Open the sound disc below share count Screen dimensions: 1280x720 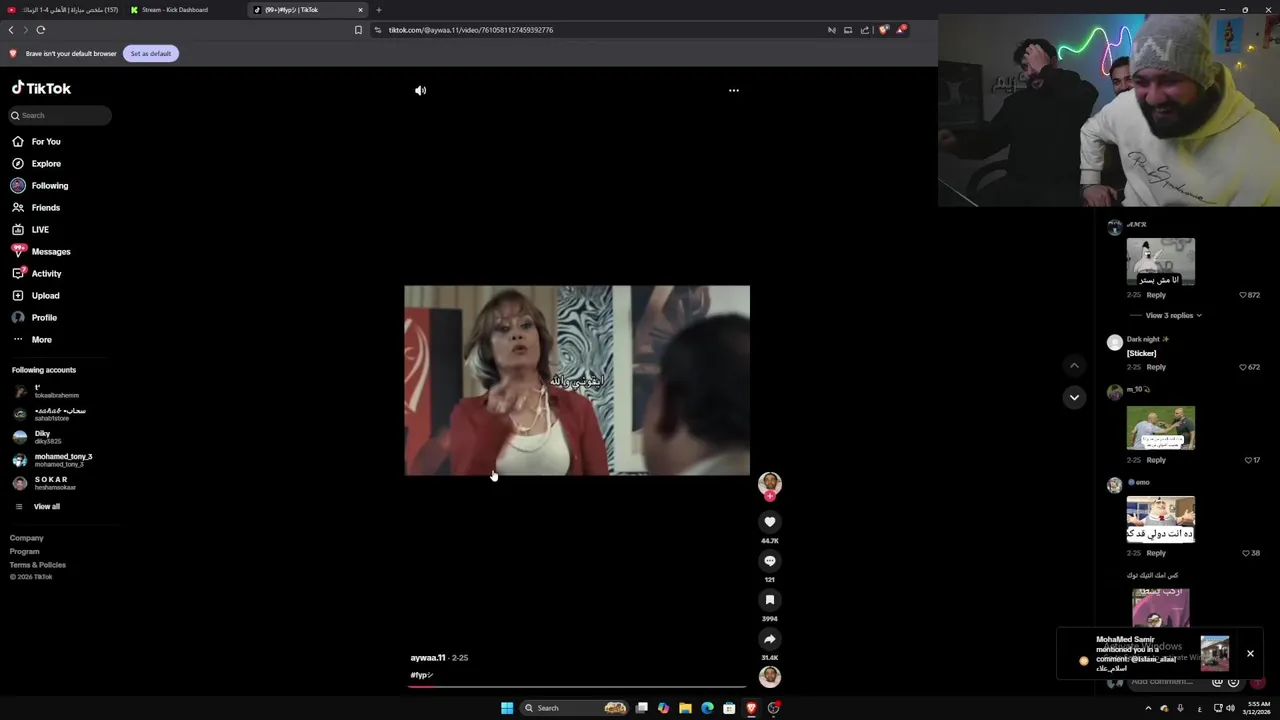point(770,677)
